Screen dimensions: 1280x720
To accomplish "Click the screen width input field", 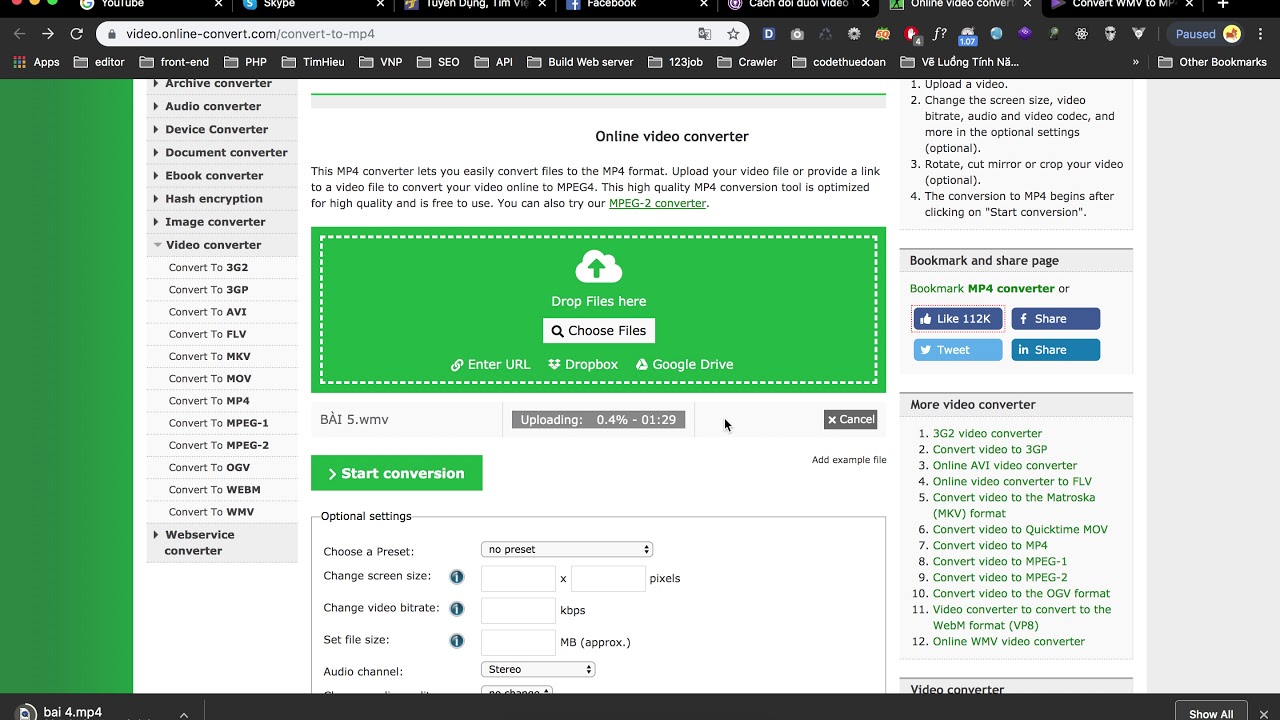I will click(518, 578).
